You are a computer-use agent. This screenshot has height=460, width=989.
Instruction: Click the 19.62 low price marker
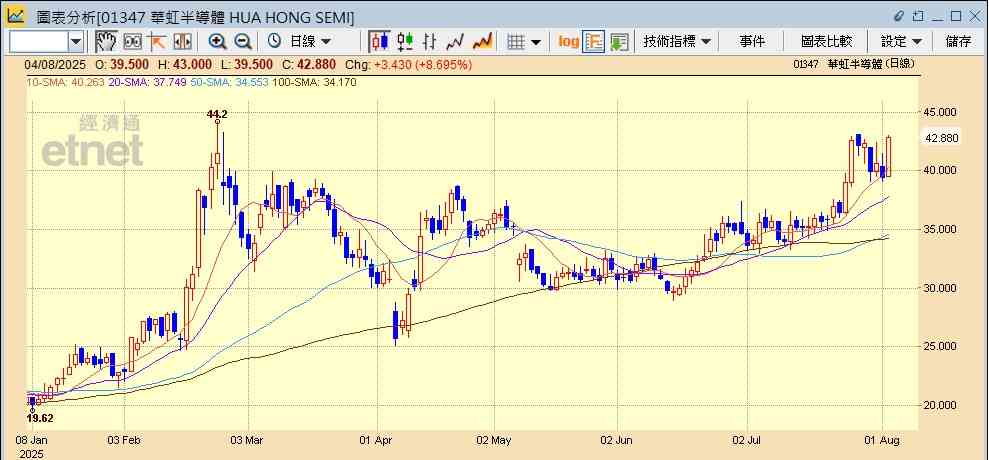click(40, 418)
